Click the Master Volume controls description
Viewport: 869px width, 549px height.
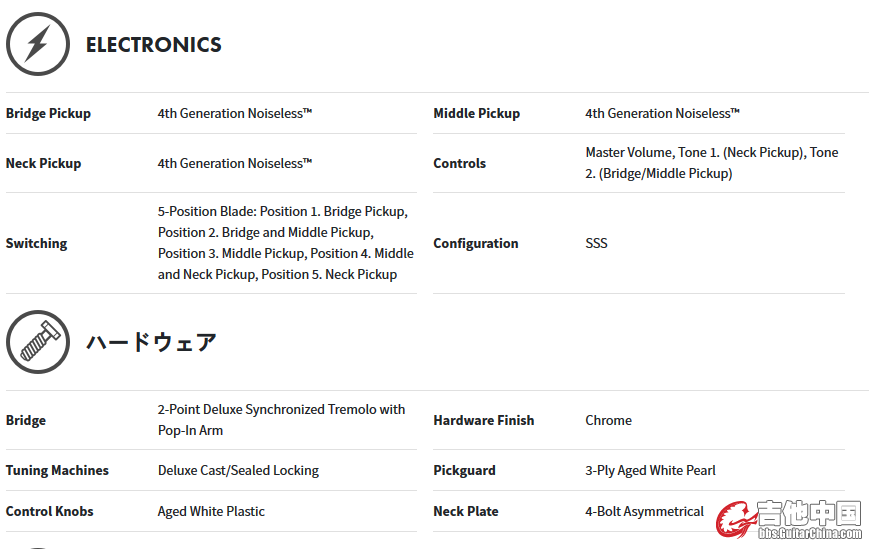pos(711,163)
